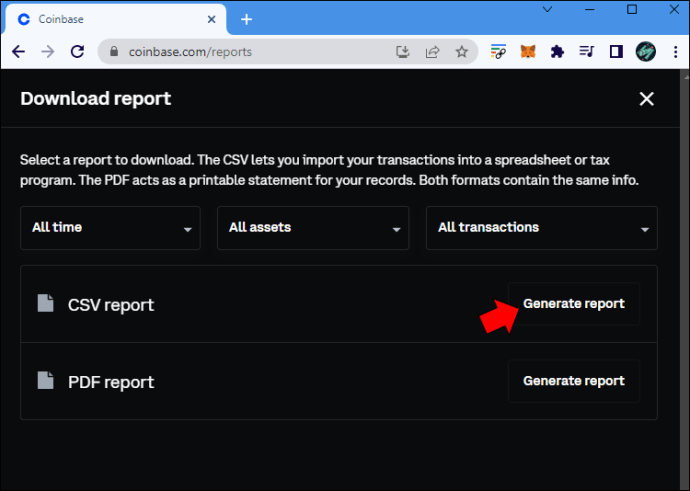The image size is (690, 491).
Task: Share this page using the share icon
Action: pos(432,52)
